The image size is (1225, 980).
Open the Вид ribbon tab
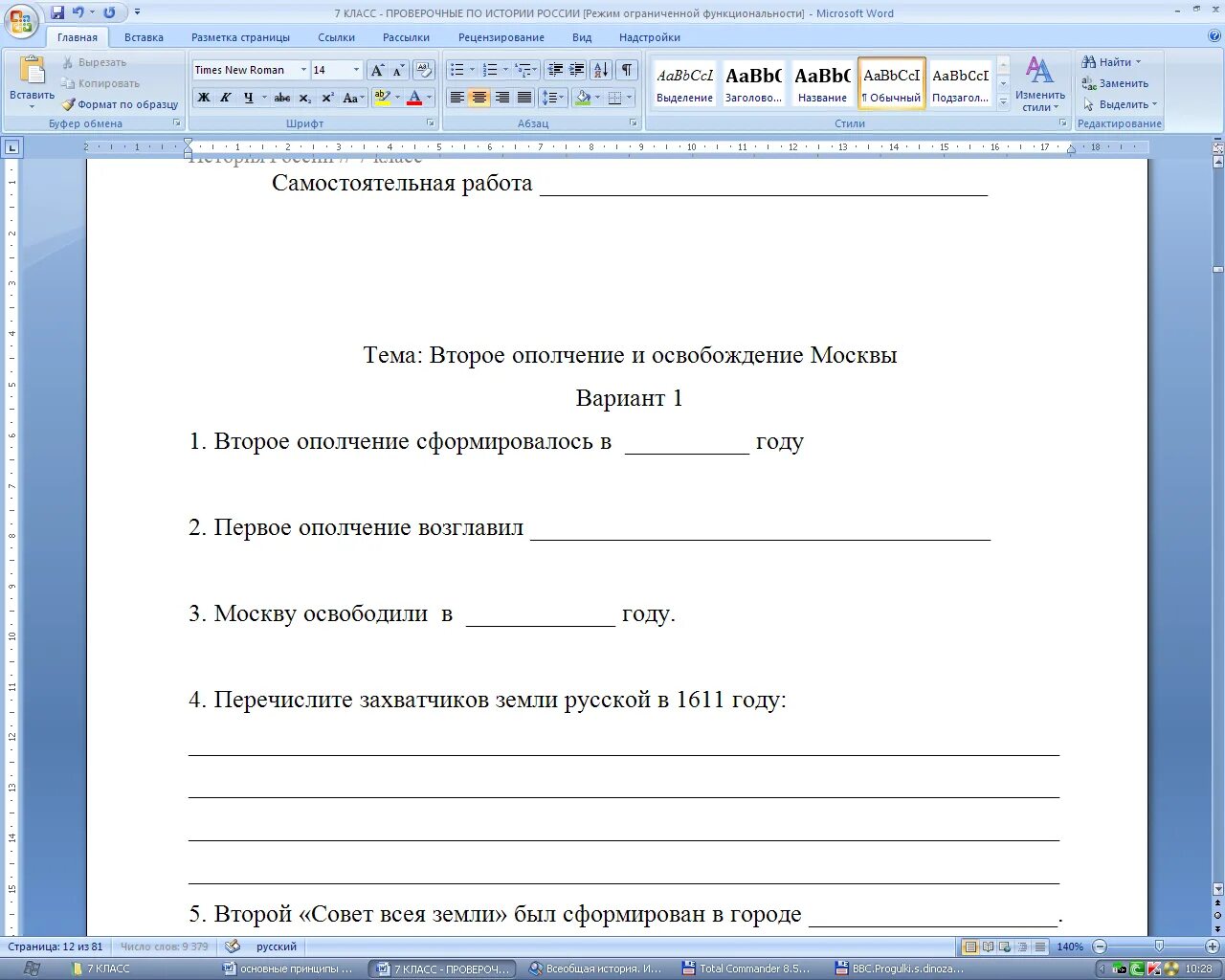(x=582, y=37)
